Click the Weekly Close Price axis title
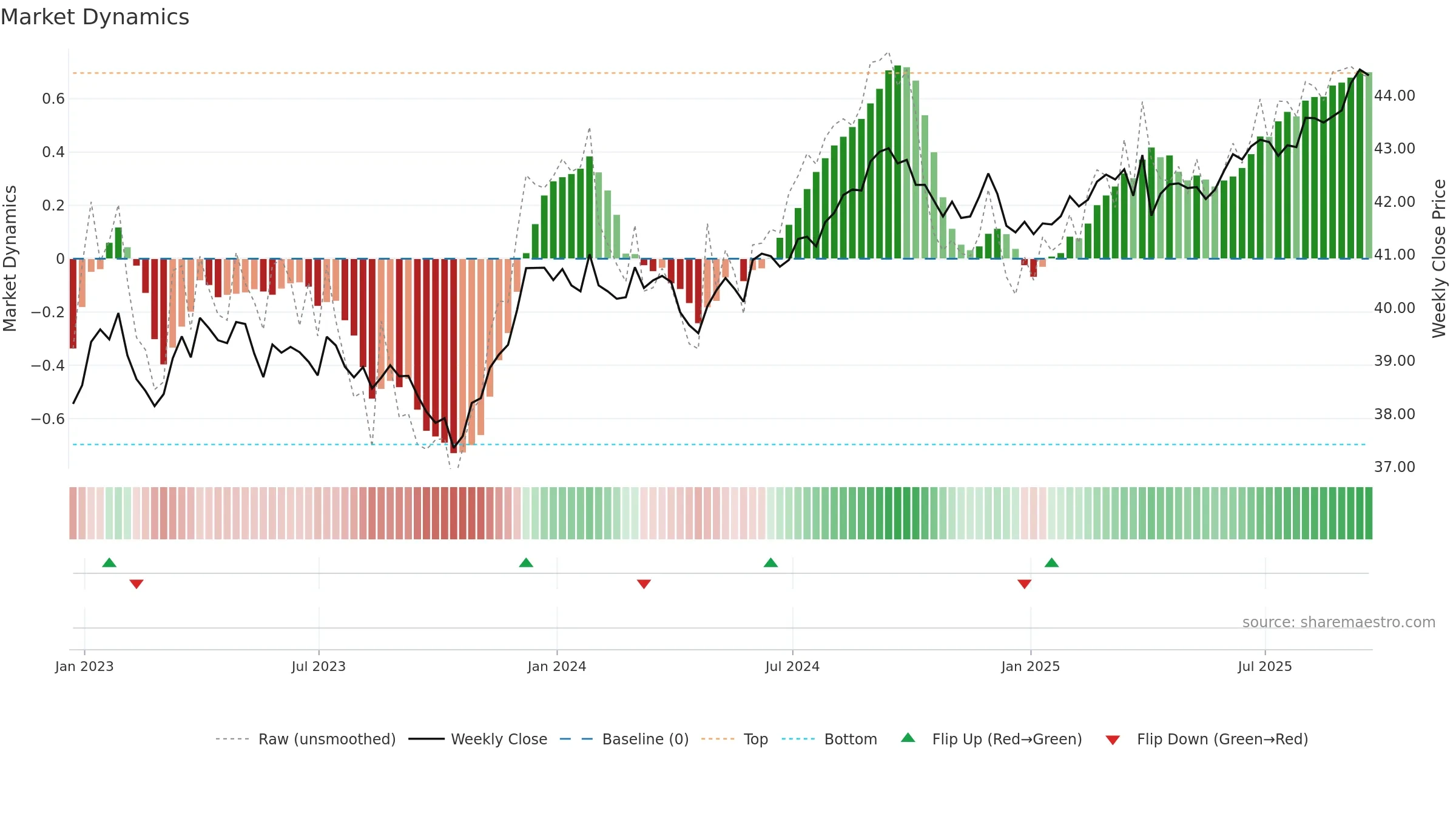This screenshot has width=1456, height=819. (x=1439, y=258)
